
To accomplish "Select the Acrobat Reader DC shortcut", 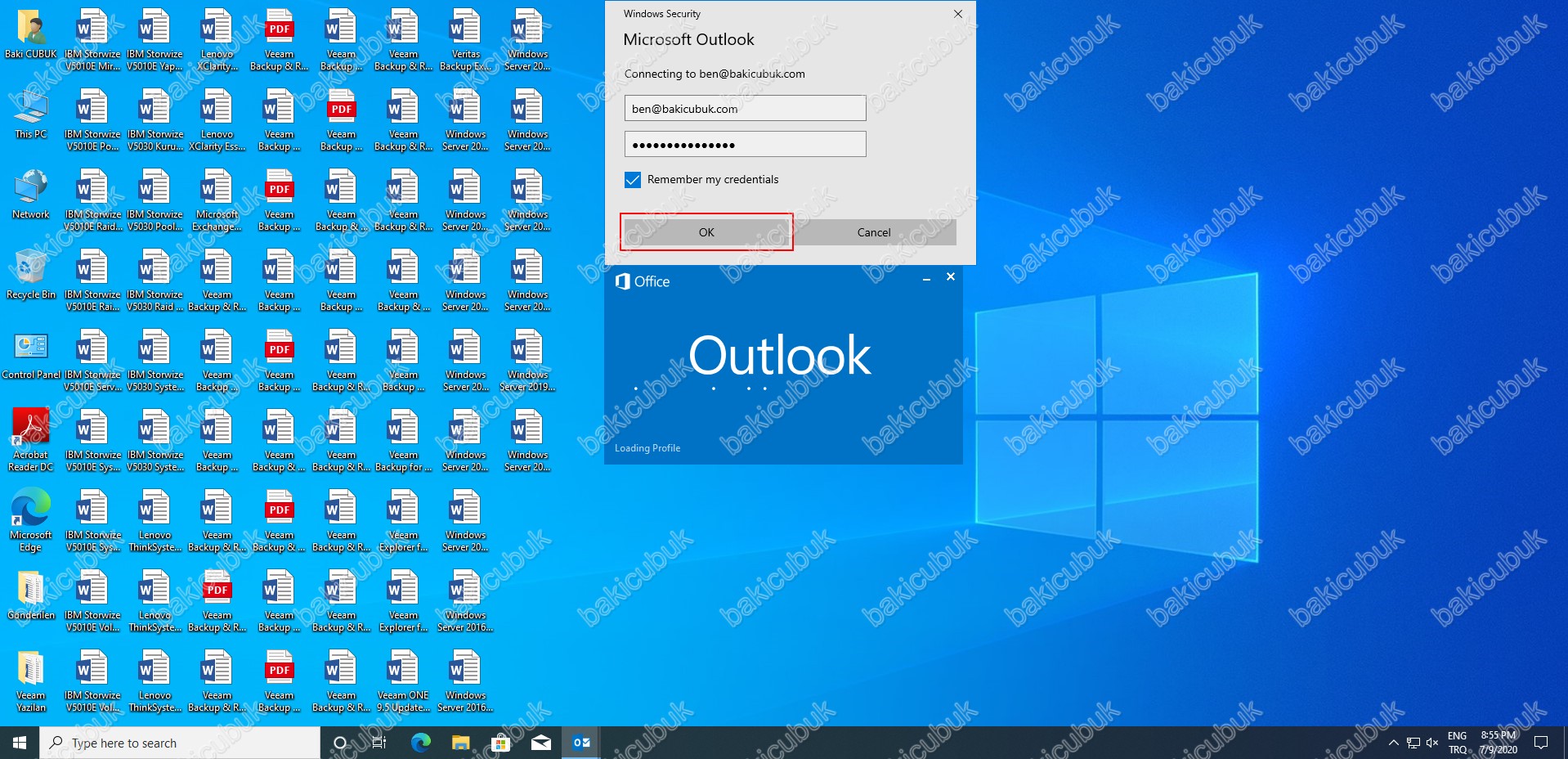I will click(31, 440).
